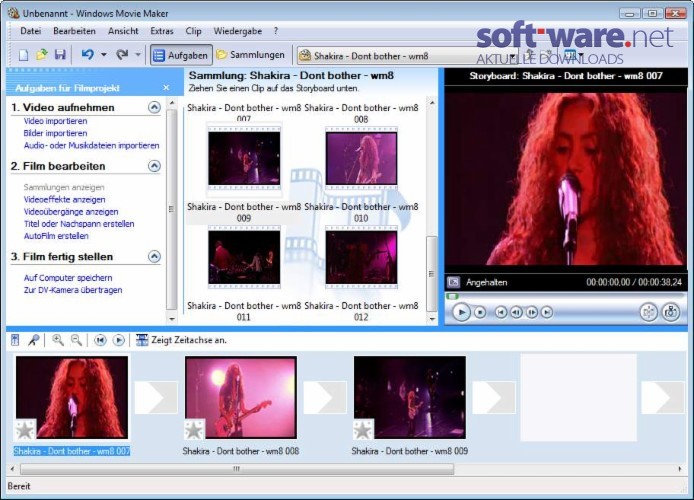The image size is (694, 500).
Task: Click the full screen icon beside Angehalten
Action: coord(453,282)
